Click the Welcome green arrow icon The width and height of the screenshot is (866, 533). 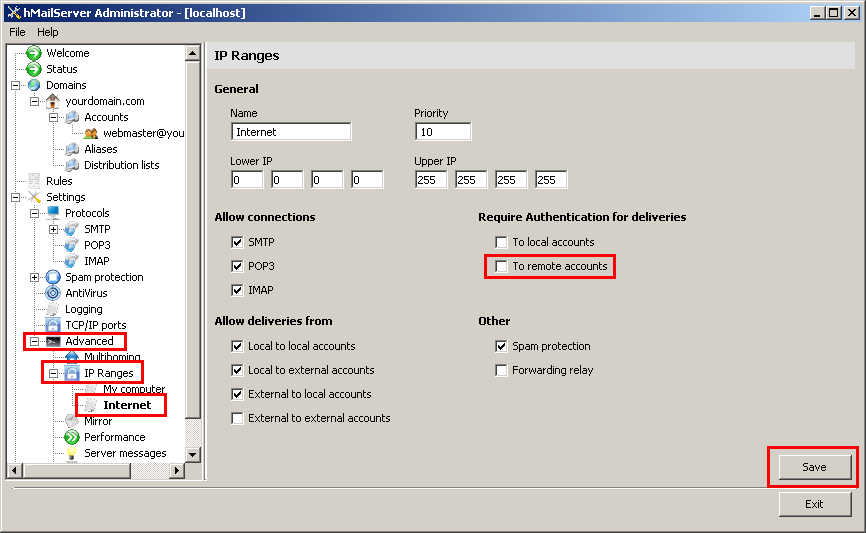[x=34, y=53]
